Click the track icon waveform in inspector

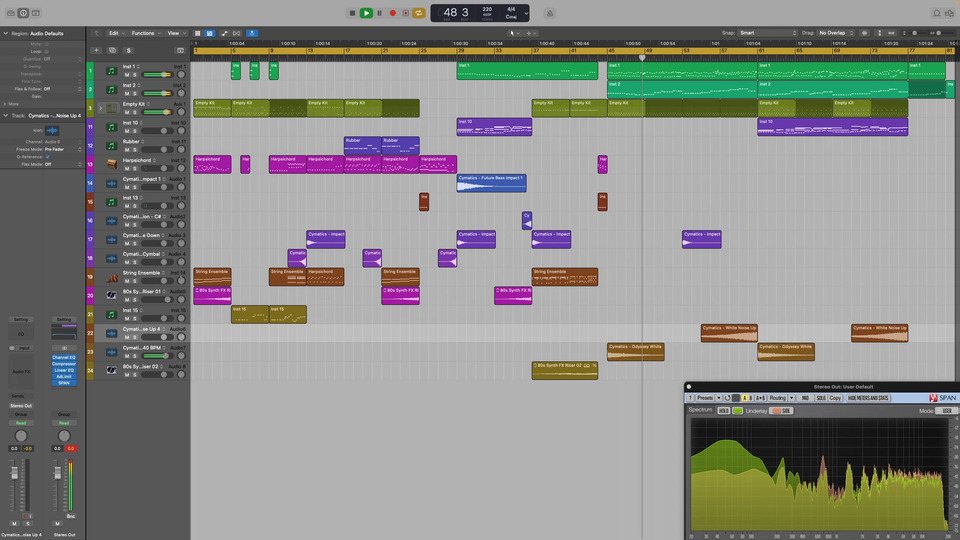(52, 130)
